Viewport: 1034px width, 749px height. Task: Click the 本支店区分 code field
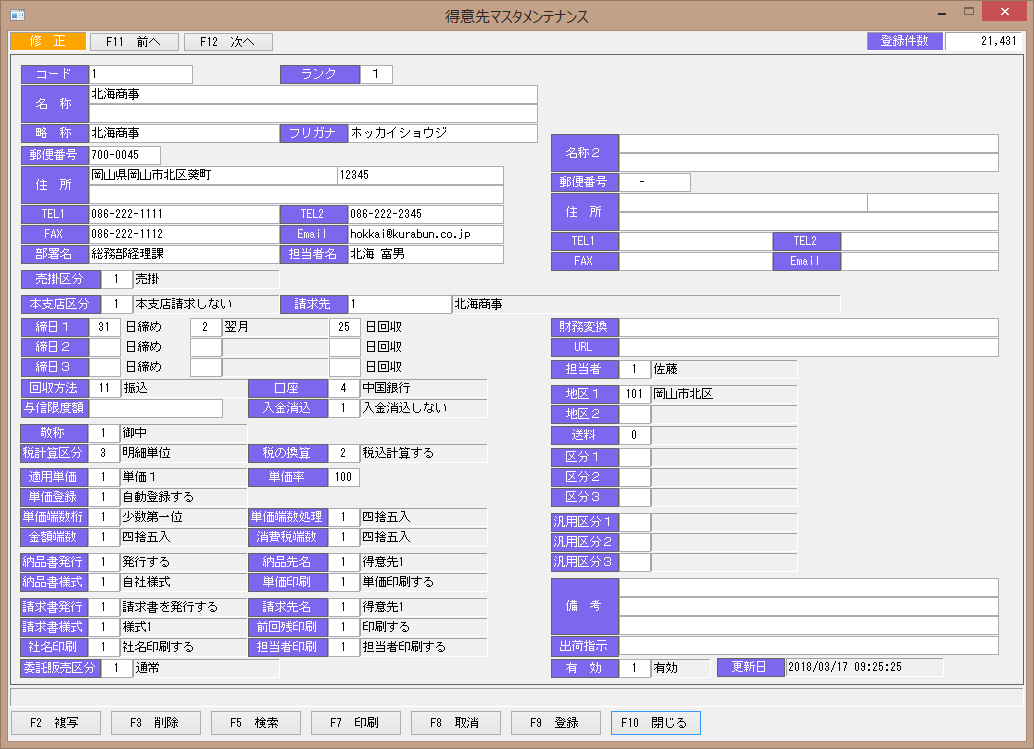[117, 304]
